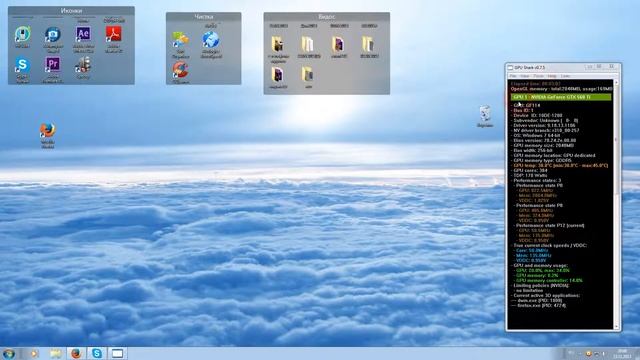The image size is (640, 360).
Task: Open File Explorer from the taskbar
Action: [x=55, y=353]
